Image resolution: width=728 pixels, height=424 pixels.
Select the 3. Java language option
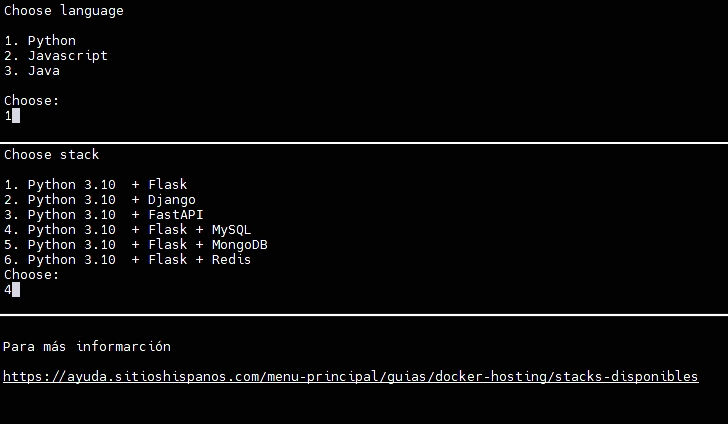pos(32,71)
